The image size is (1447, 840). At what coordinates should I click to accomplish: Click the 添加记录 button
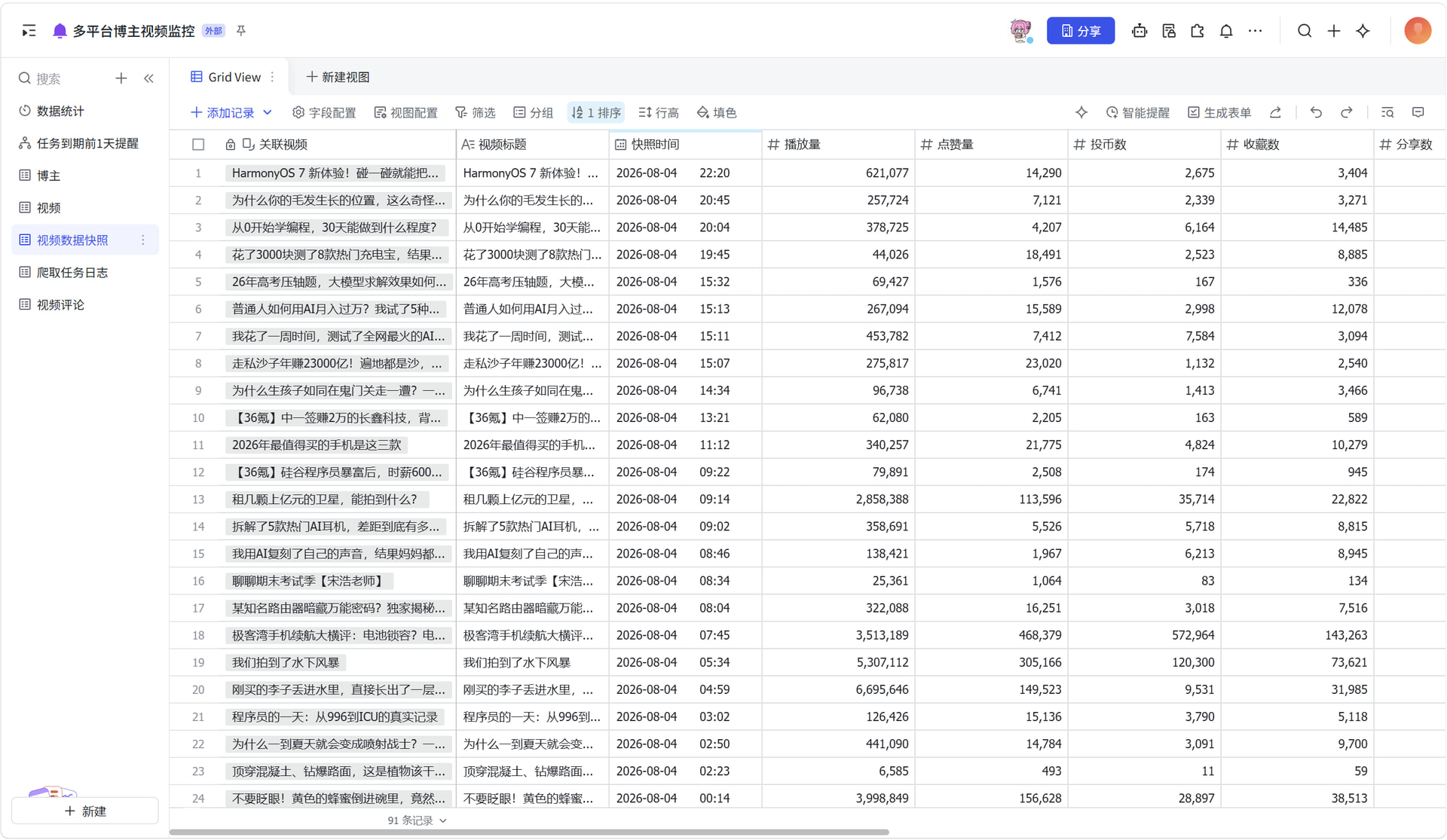pyautogui.click(x=223, y=112)
